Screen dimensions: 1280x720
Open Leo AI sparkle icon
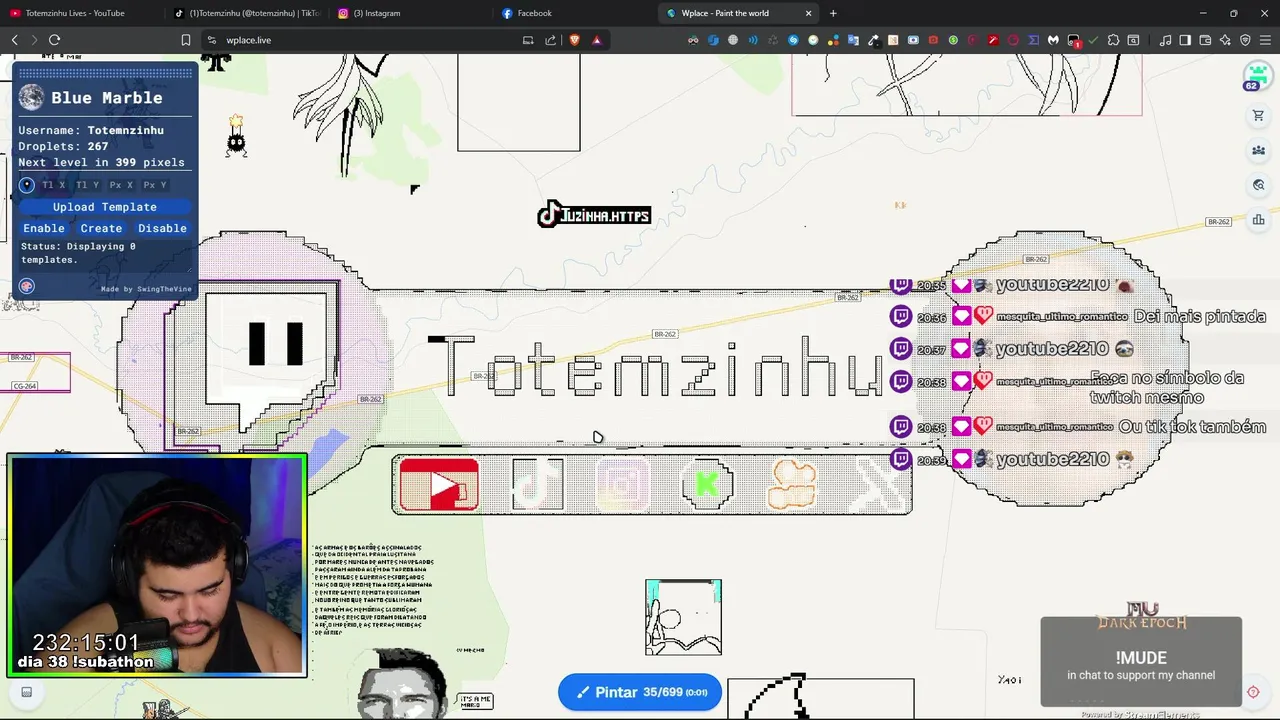pyautogui.click(x=1225, y=40)
